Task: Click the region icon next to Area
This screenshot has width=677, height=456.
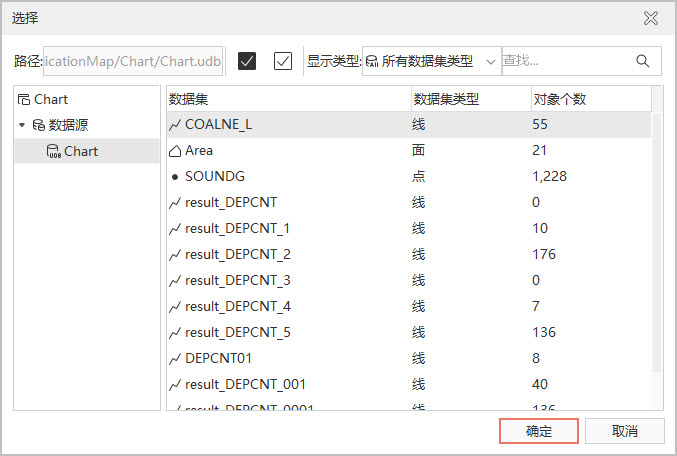Action: click(175, 151)
